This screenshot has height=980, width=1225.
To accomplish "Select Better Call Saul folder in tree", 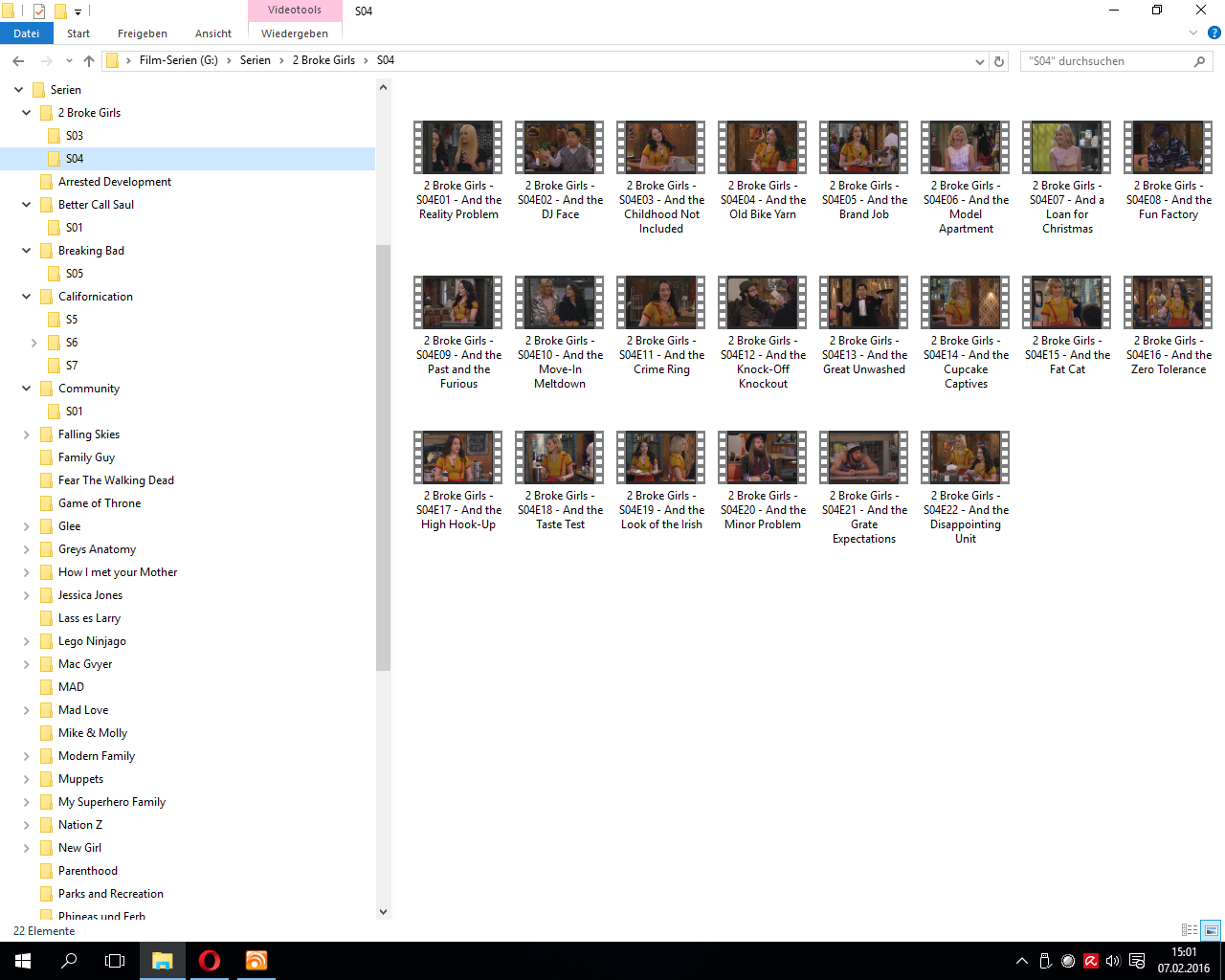I will [96, 205].
